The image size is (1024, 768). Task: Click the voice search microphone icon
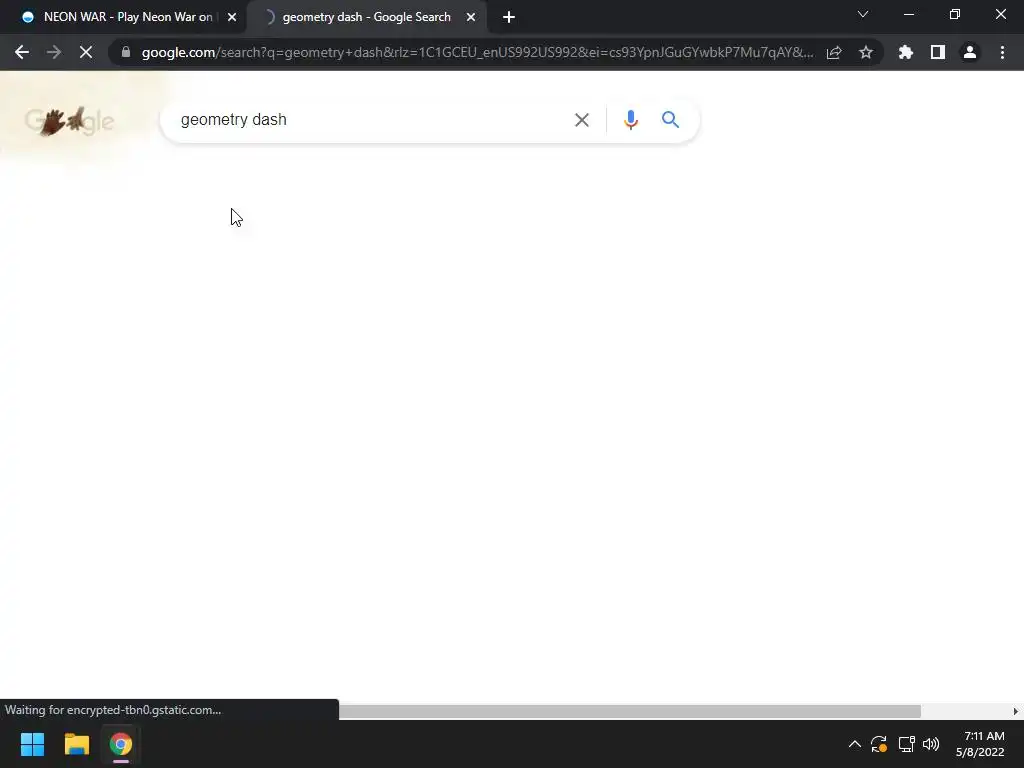click(x=630, y=120)
